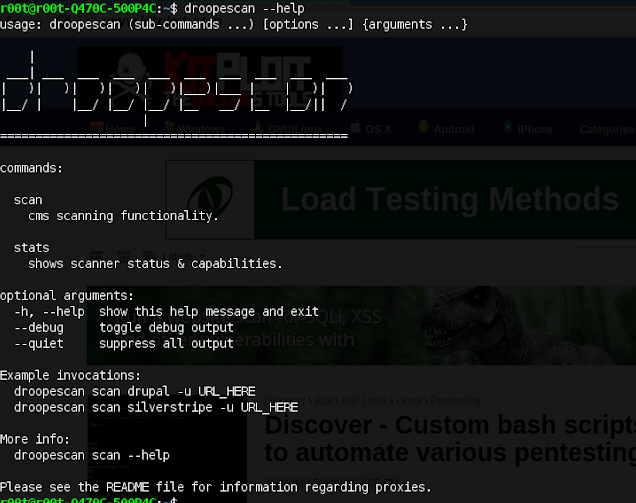636x503 pixels.
Task: Expand the Labels dropdown in the webpage
Action: [183, 256]
